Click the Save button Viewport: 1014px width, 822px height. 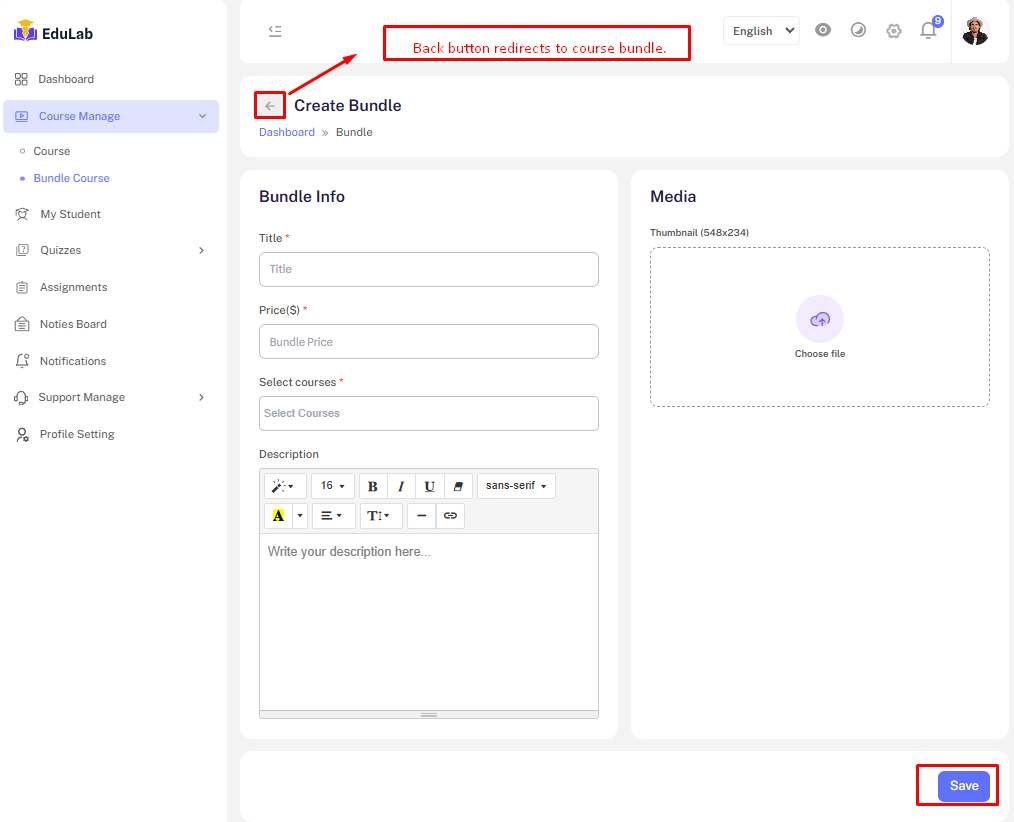click(963, 786)
